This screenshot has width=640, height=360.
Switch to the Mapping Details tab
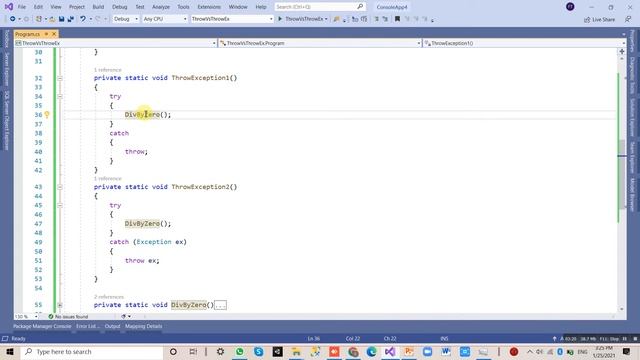pyautogui.click(x=144, y=326)
